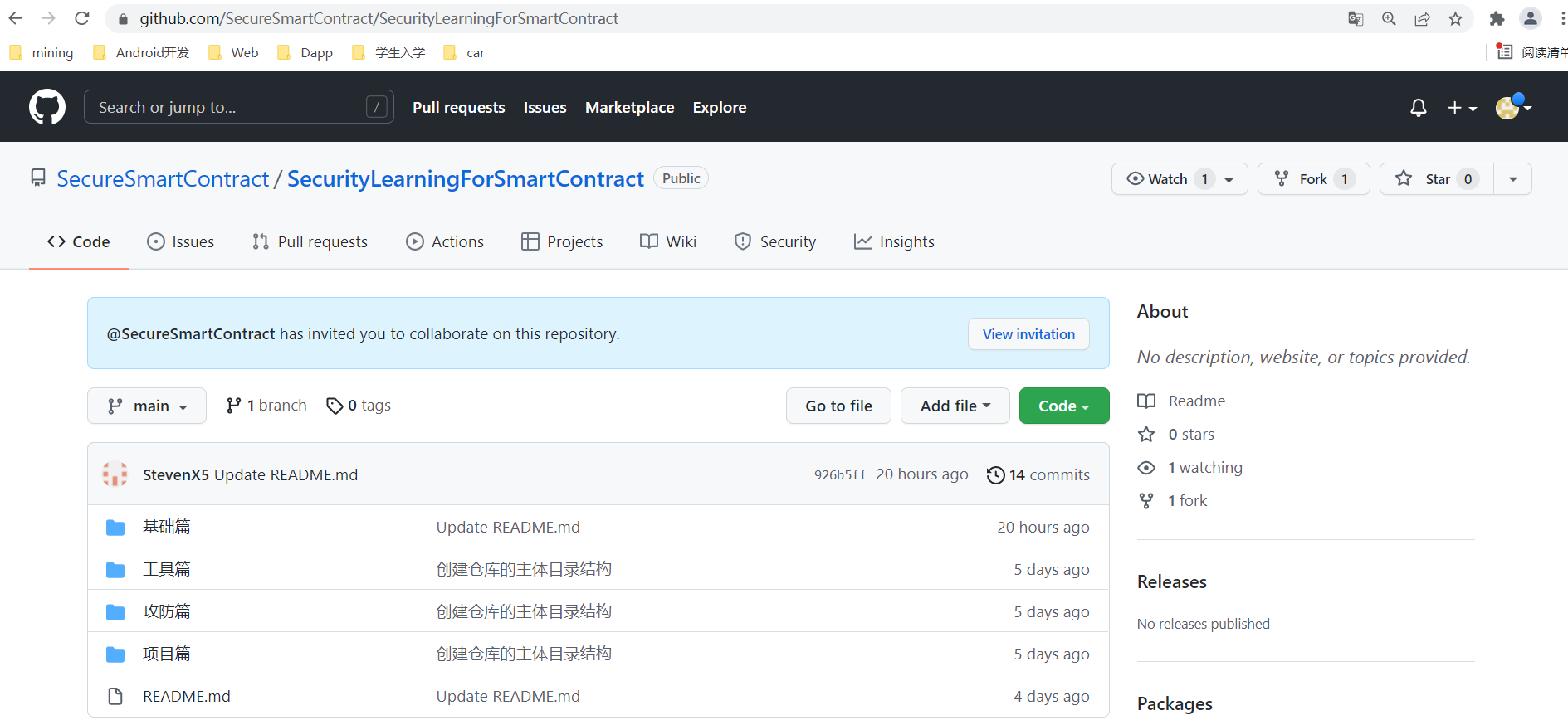Image resolution: width=1568 pixels, height=725 pixels.
Task: Switch to the repository Pull requests tab
Action: tap(310, 241)
